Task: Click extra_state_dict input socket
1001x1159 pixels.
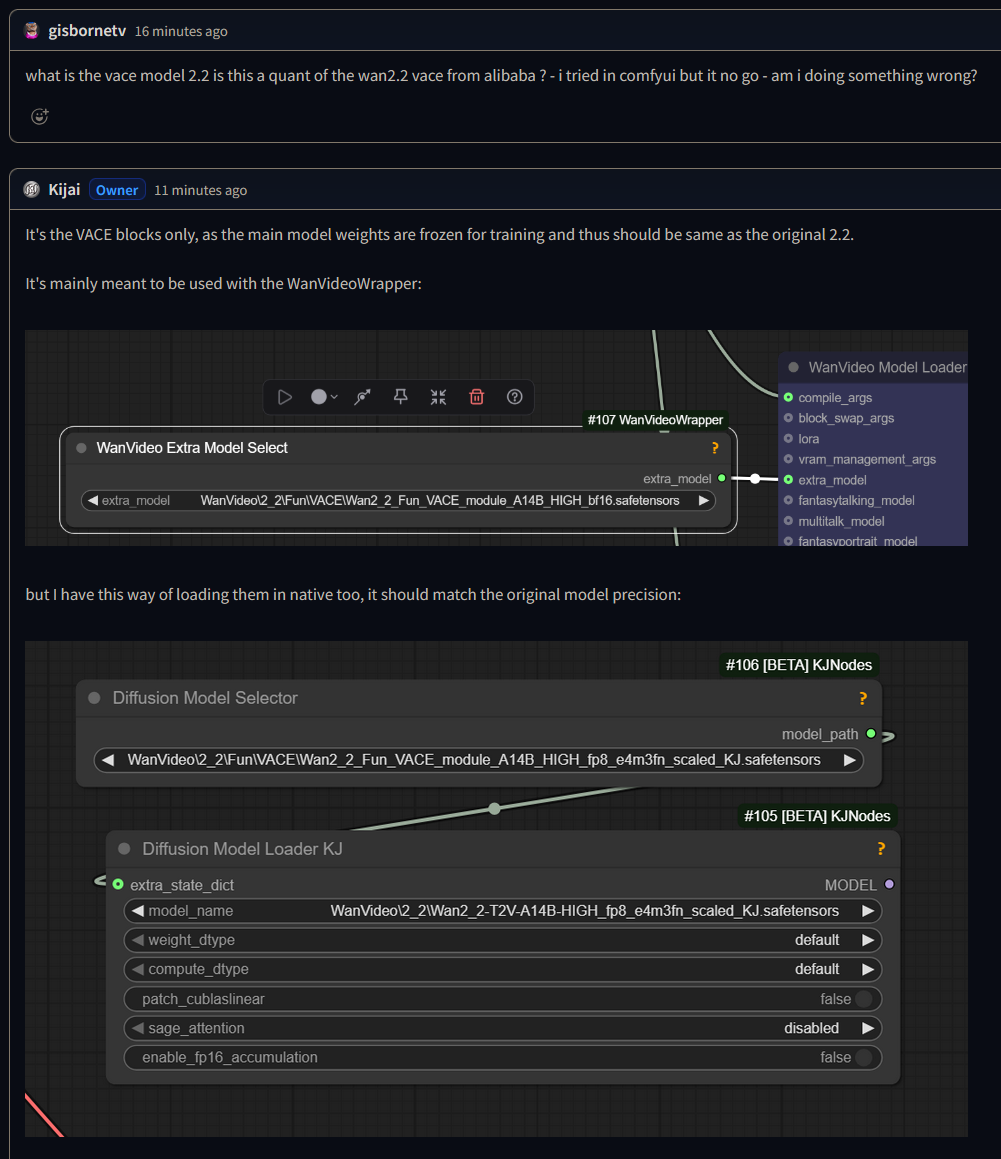Action: pos(118,885)
